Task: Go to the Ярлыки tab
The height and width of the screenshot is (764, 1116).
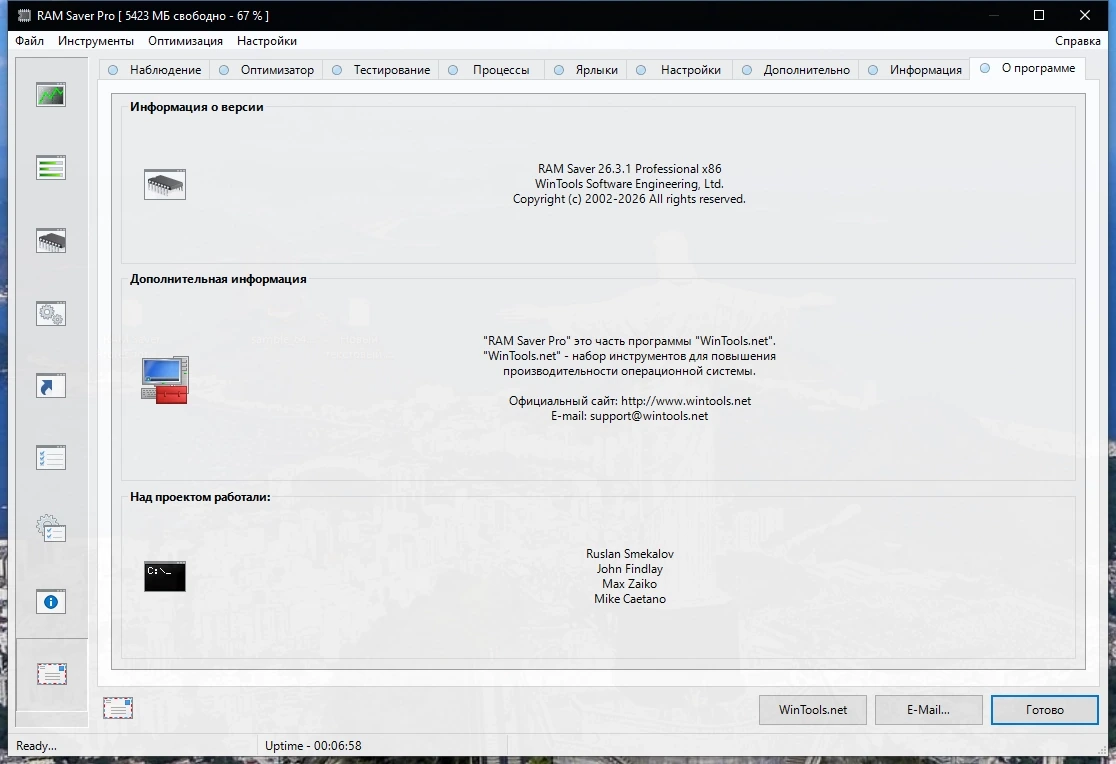Action: tap(586, 70)
